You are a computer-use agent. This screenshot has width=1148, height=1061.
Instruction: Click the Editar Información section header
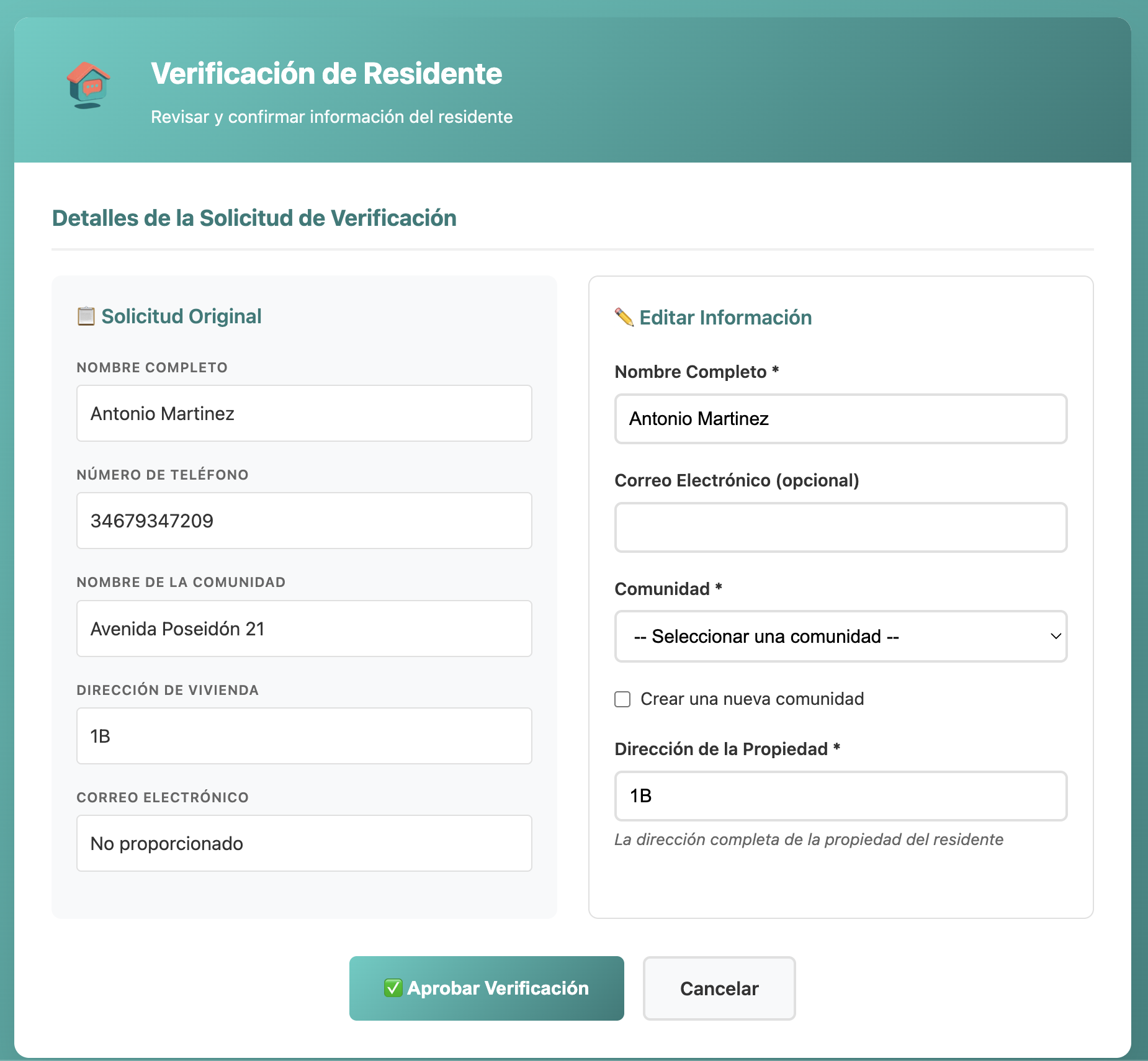pos(725,317)
